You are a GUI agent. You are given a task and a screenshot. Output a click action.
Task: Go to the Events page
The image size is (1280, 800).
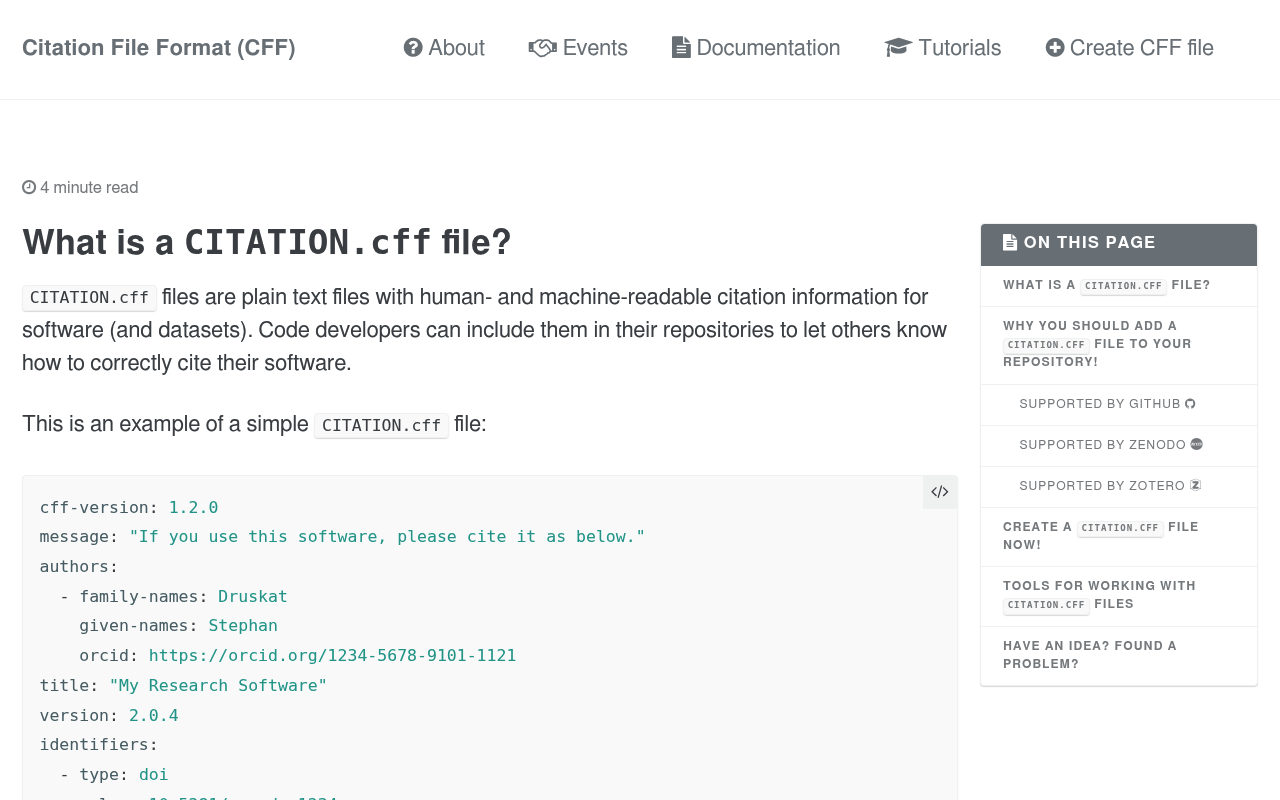click(x=578, y=48)
